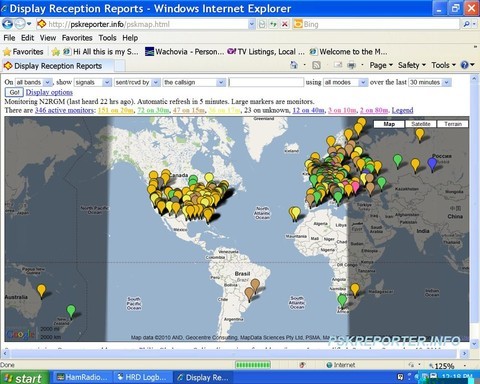Open the 'all bands' dropdown
The height and width of the screenshot is (384, 480).
pos(34,82)
